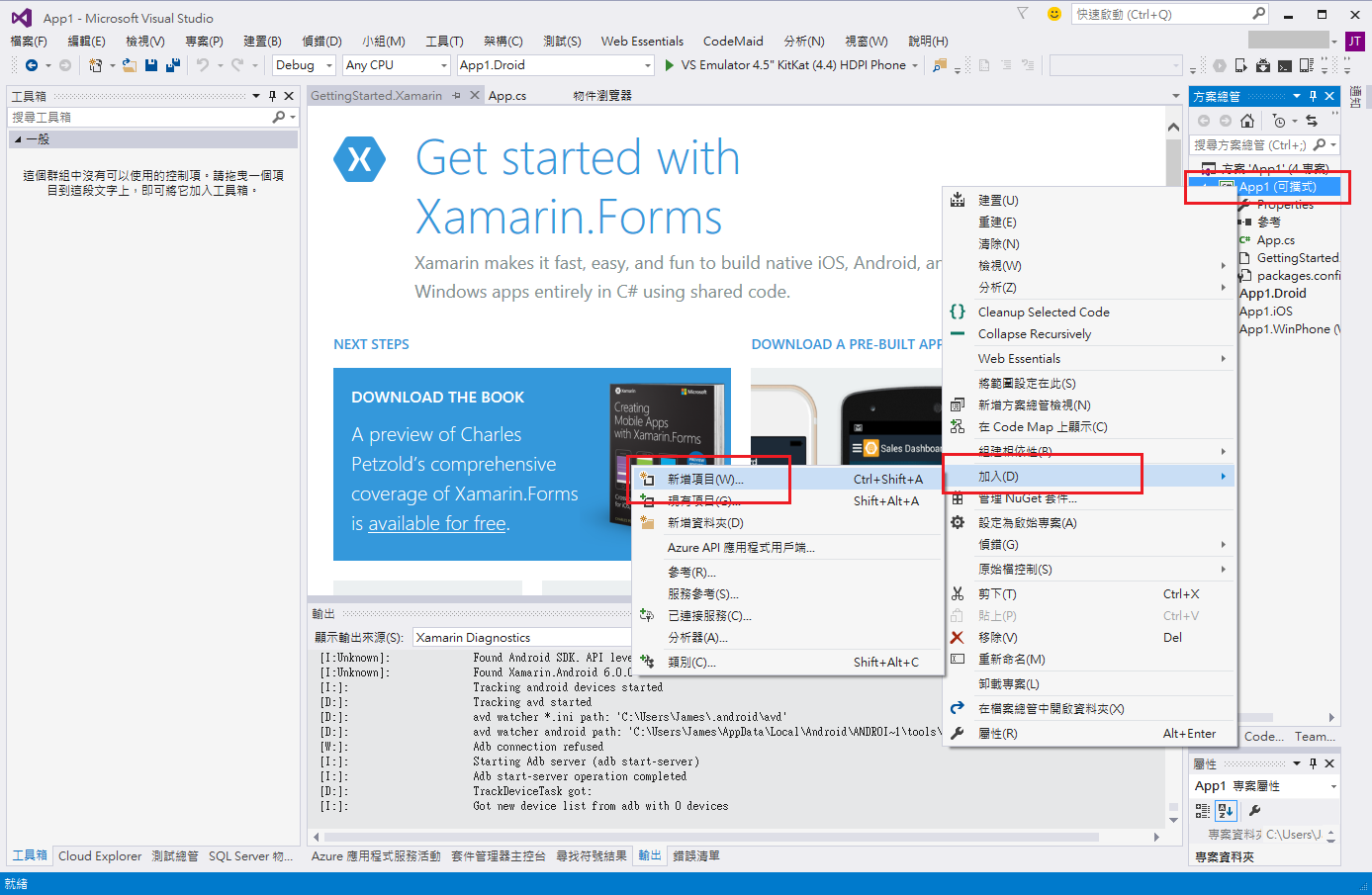
Task: Select 新增項目(W)... in the submenu
Action: click(x=785, y=479)
